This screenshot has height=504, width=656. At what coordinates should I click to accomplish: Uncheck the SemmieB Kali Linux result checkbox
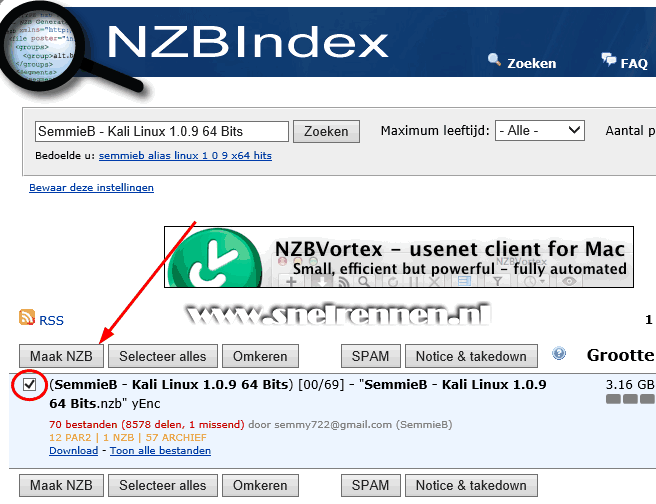[29, 384]
